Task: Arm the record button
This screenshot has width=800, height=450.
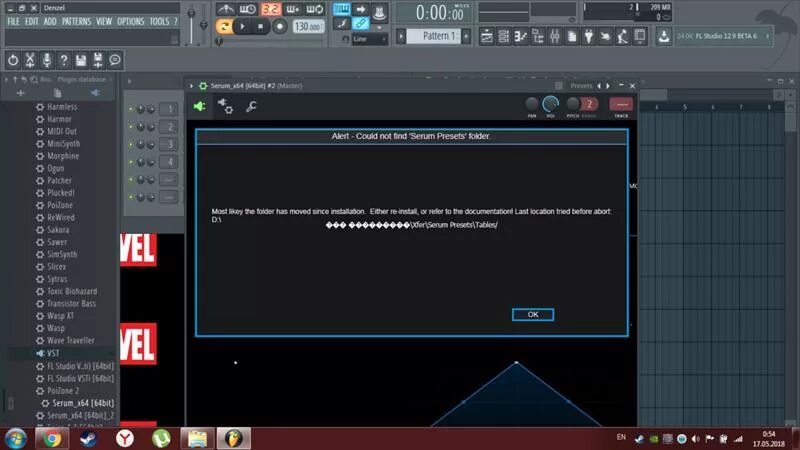Action: tap(279, 26)
